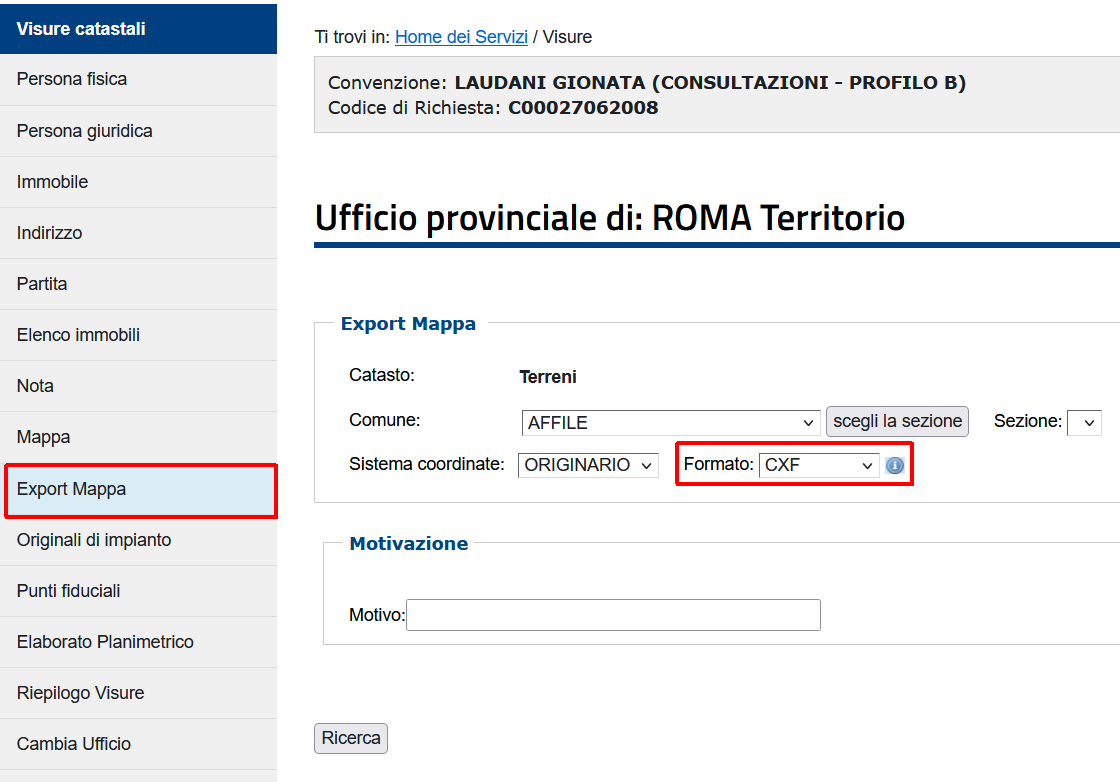Open Elenco immobili page
Viewport: 1120px width, 782px height.
(x=78, y=335)
